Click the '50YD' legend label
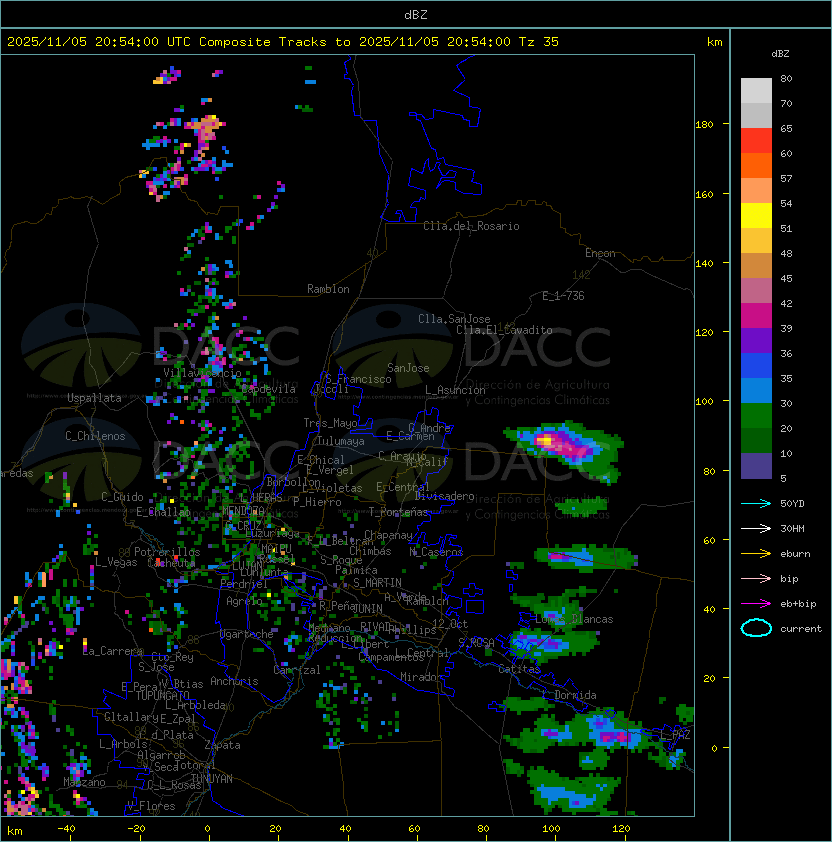This screenshot has height=842, width=832. coord(792,503)
